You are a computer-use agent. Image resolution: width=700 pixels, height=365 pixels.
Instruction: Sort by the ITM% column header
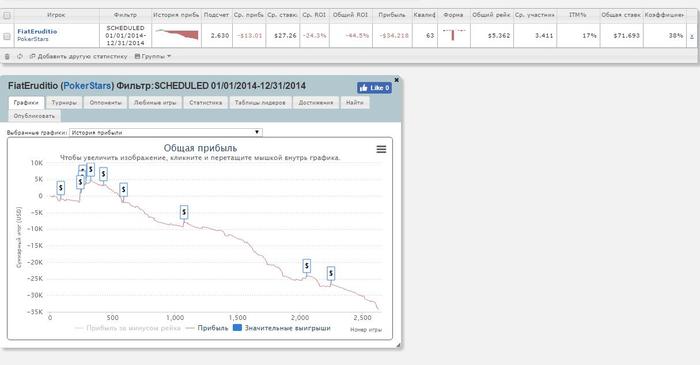578,15
